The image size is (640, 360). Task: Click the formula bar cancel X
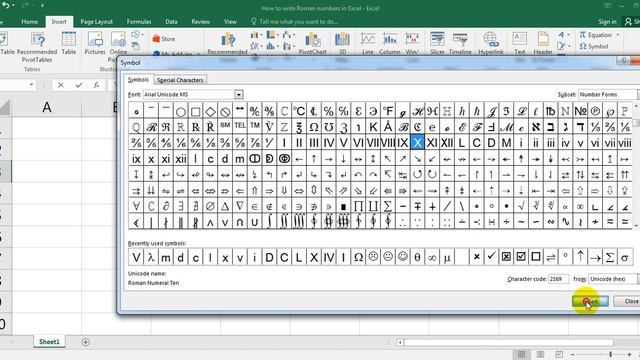pyautogui.click(x=61, y=85)
